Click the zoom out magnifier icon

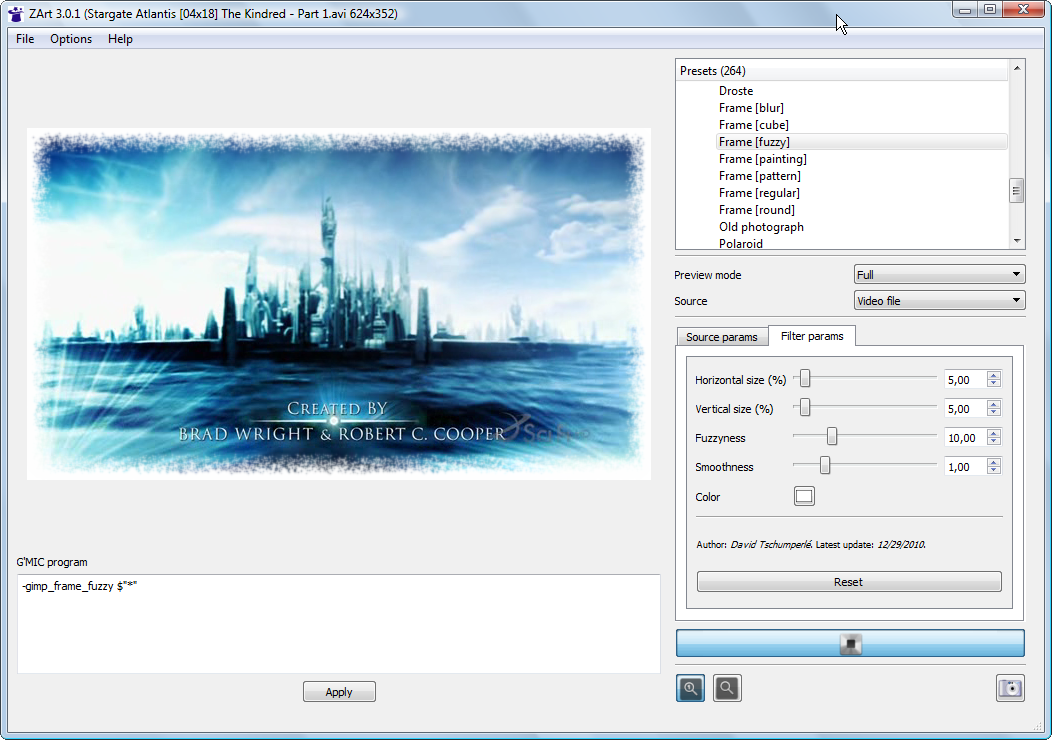727,688
